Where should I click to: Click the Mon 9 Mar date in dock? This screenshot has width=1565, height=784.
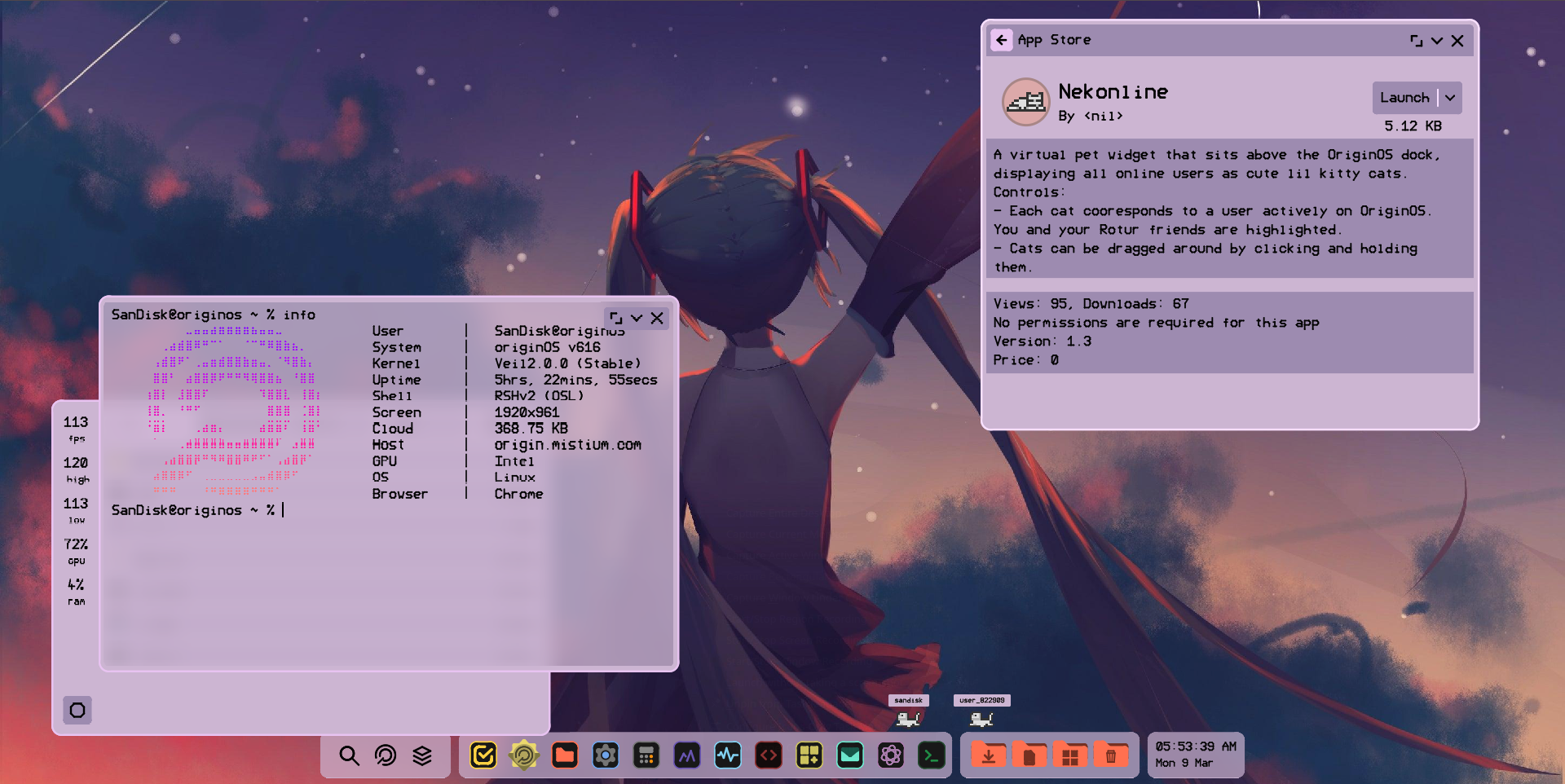1184,764
